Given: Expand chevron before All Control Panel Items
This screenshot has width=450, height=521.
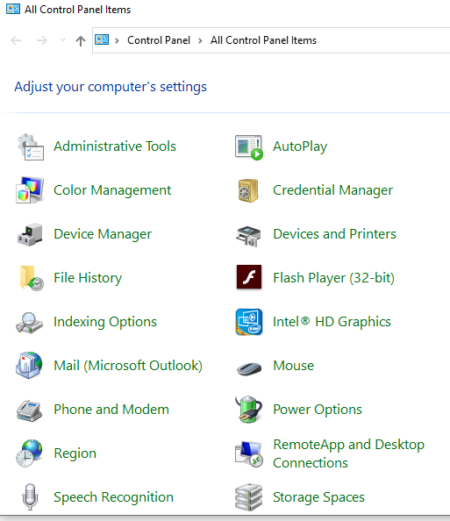Looking at the screenshot, I should 200,41.
